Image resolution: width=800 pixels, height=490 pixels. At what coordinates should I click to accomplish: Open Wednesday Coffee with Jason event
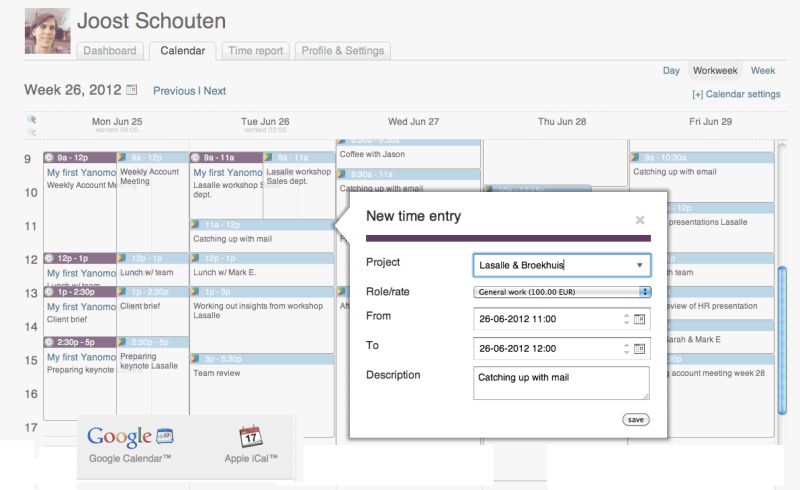click(x=409, y=152)
